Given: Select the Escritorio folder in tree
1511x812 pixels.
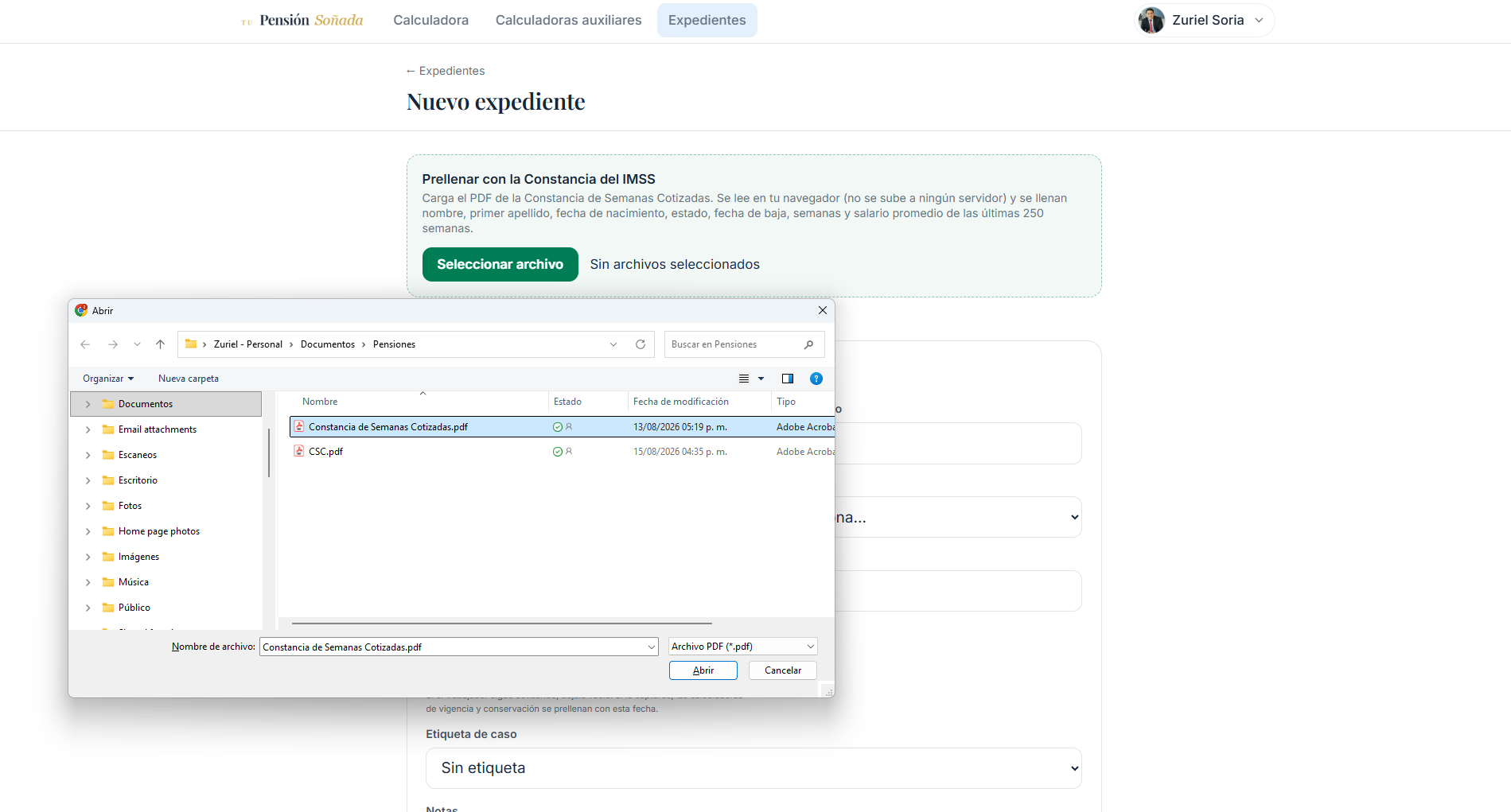Looking at the screenshot, I should pos(138,480).
